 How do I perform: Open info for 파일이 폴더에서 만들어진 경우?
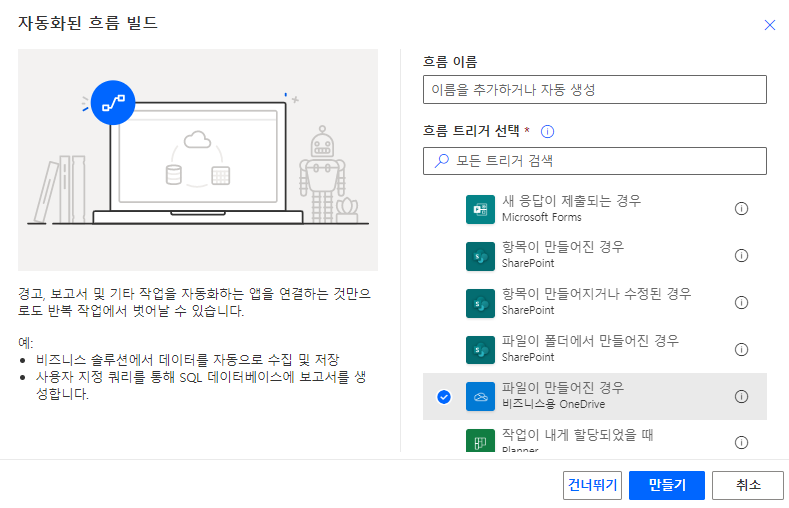pos(741,349)
